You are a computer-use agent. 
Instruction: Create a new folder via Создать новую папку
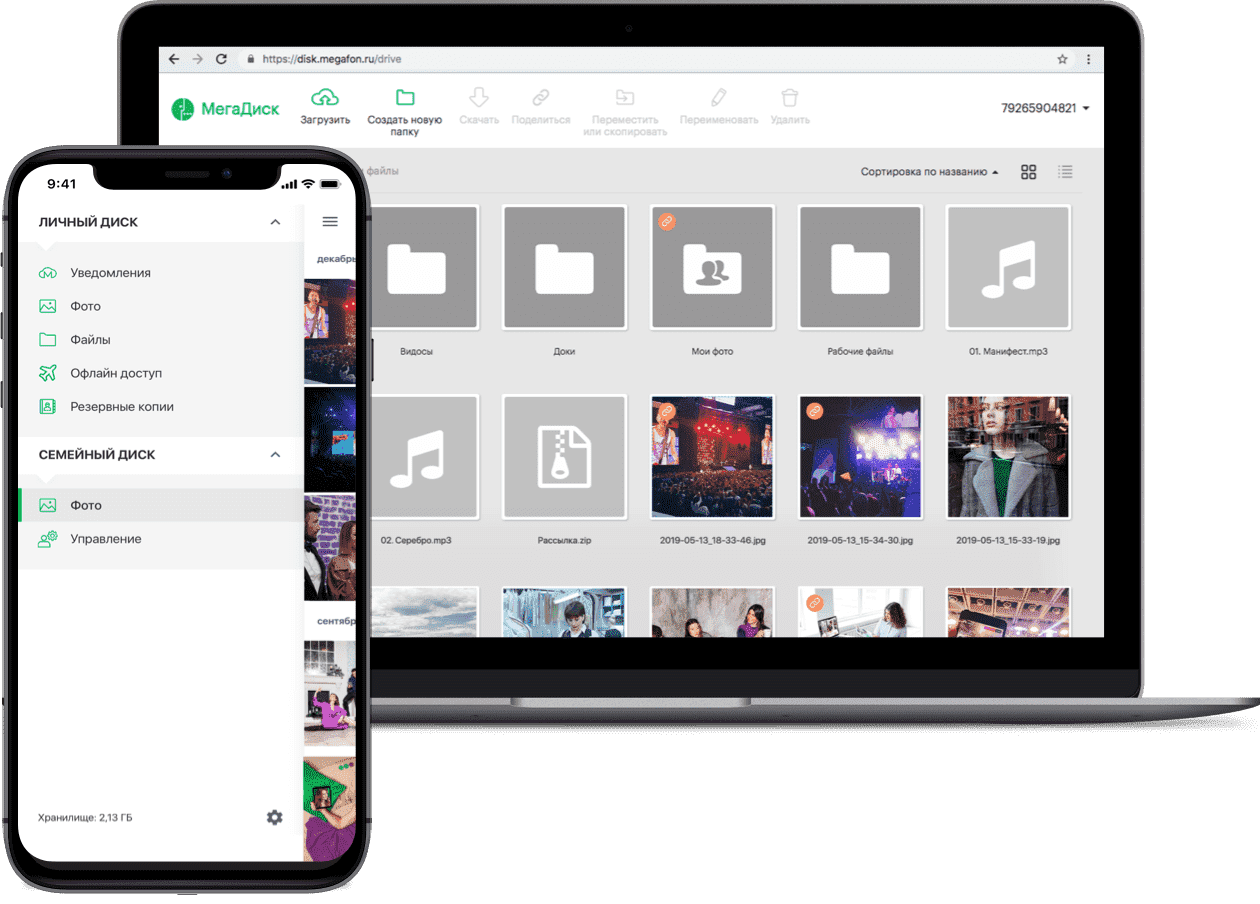(x=405, y=98)
